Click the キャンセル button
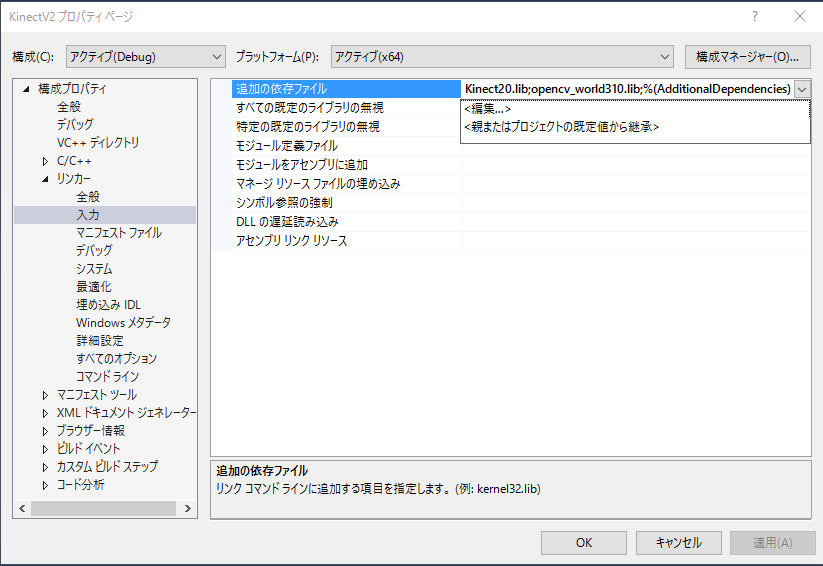 678,543
